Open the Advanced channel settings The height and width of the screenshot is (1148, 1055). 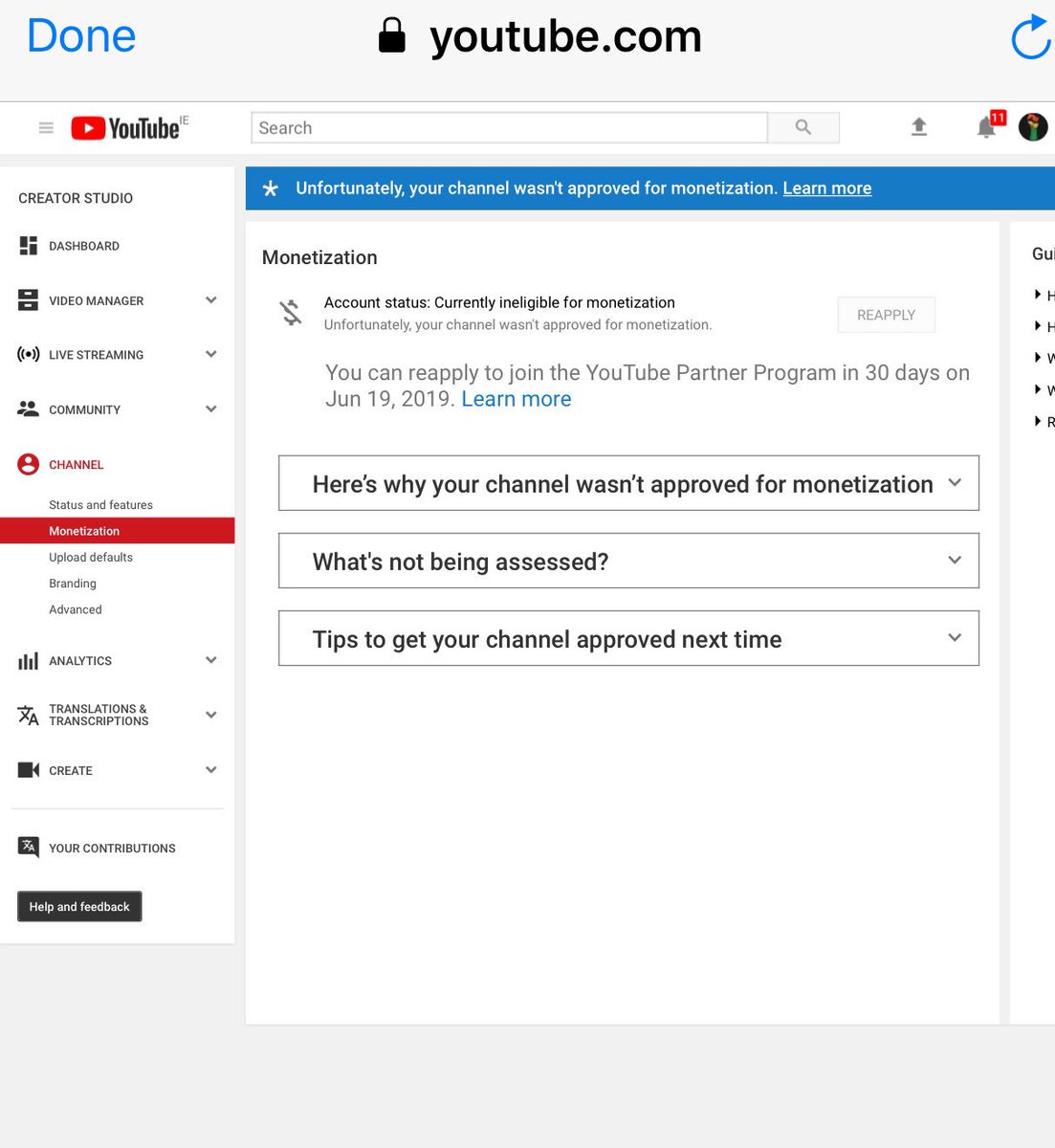(76, 609)
